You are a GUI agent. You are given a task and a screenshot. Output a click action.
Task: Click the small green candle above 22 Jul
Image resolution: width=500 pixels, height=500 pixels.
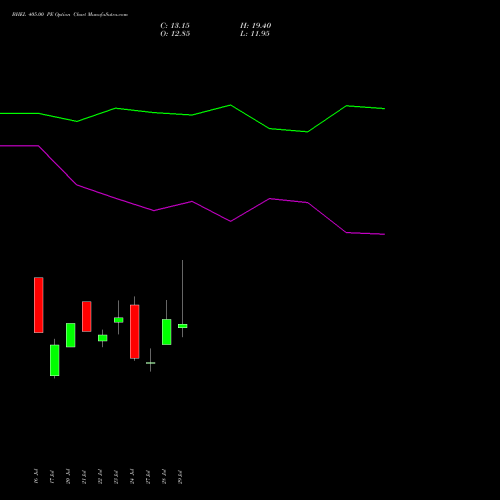coord(103,338)
